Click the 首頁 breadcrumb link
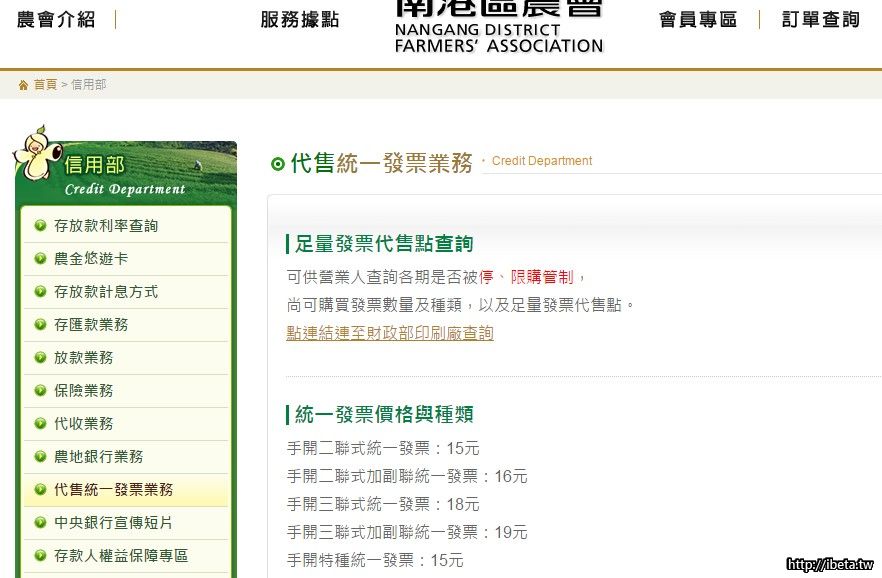This screenshot has width=882, height=578. tap(45, 85)
